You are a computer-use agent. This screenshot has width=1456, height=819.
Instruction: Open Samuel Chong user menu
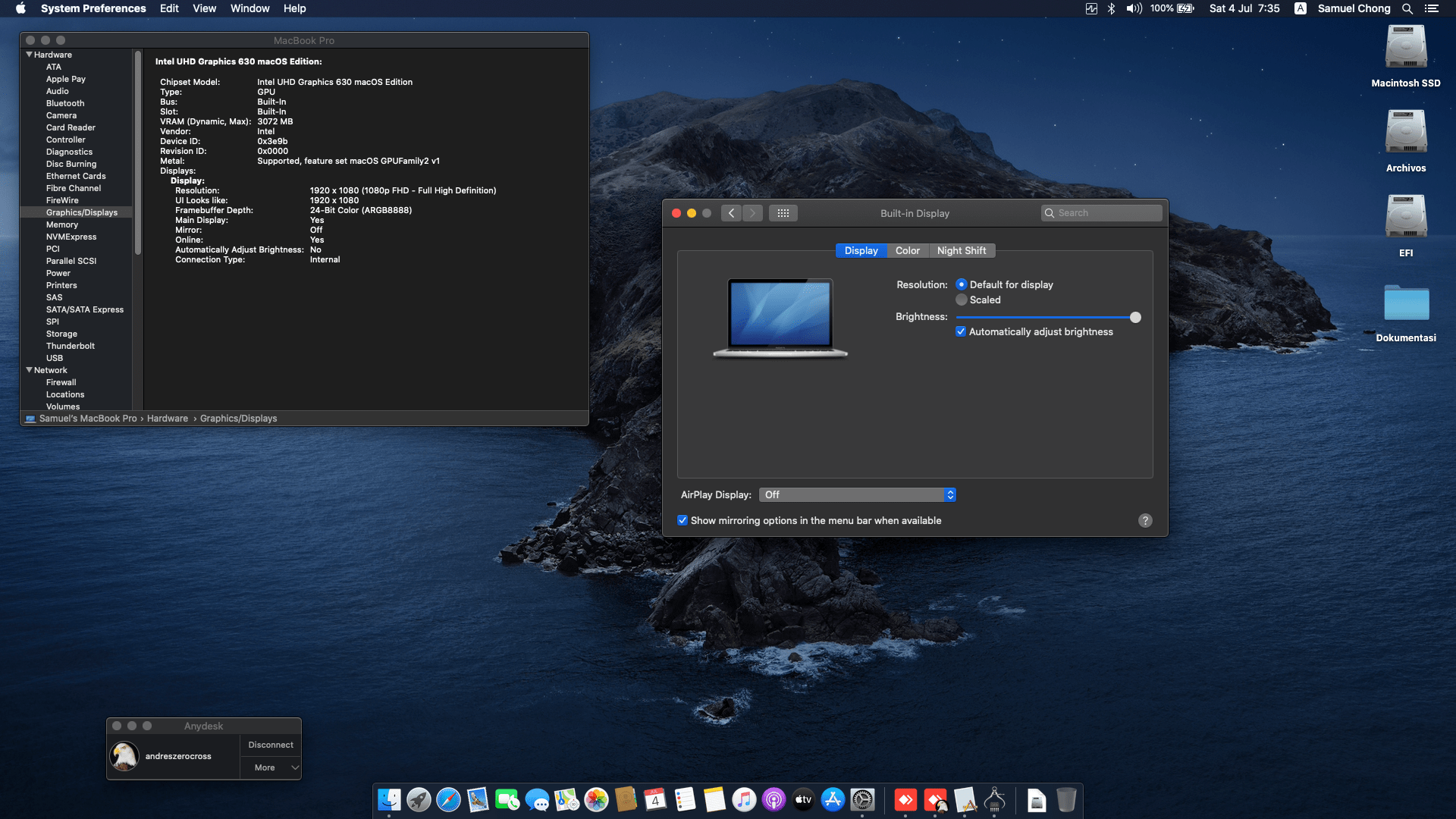[1354, 8]
